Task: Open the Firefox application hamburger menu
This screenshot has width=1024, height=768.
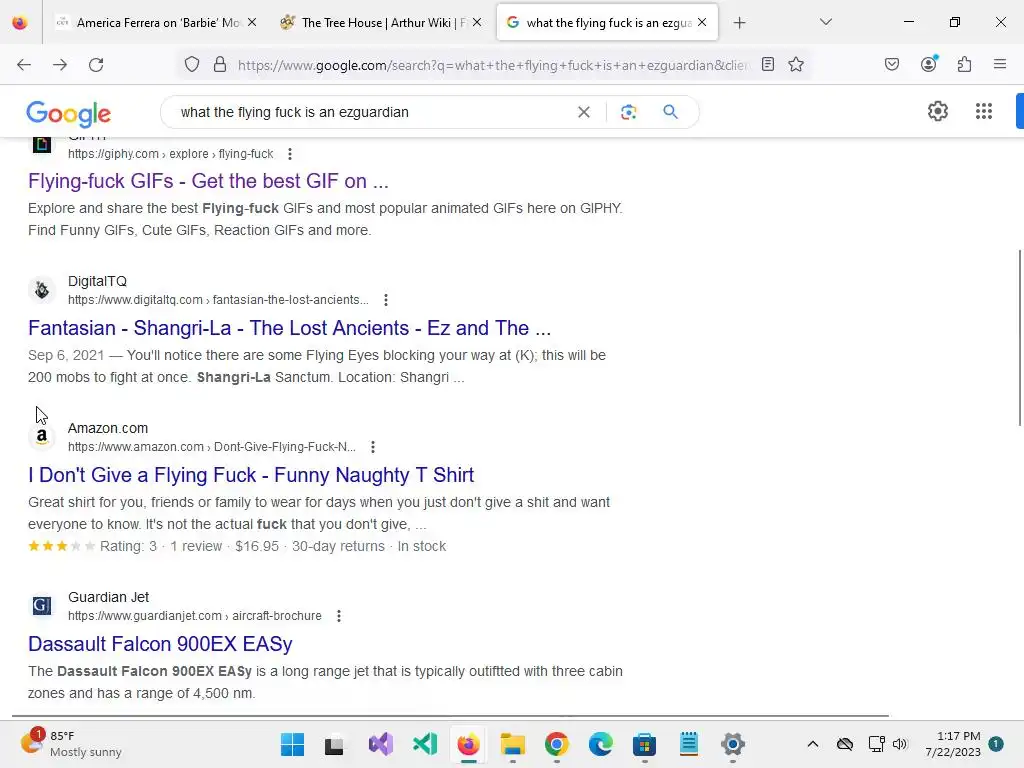Action: coord(1000,64)
